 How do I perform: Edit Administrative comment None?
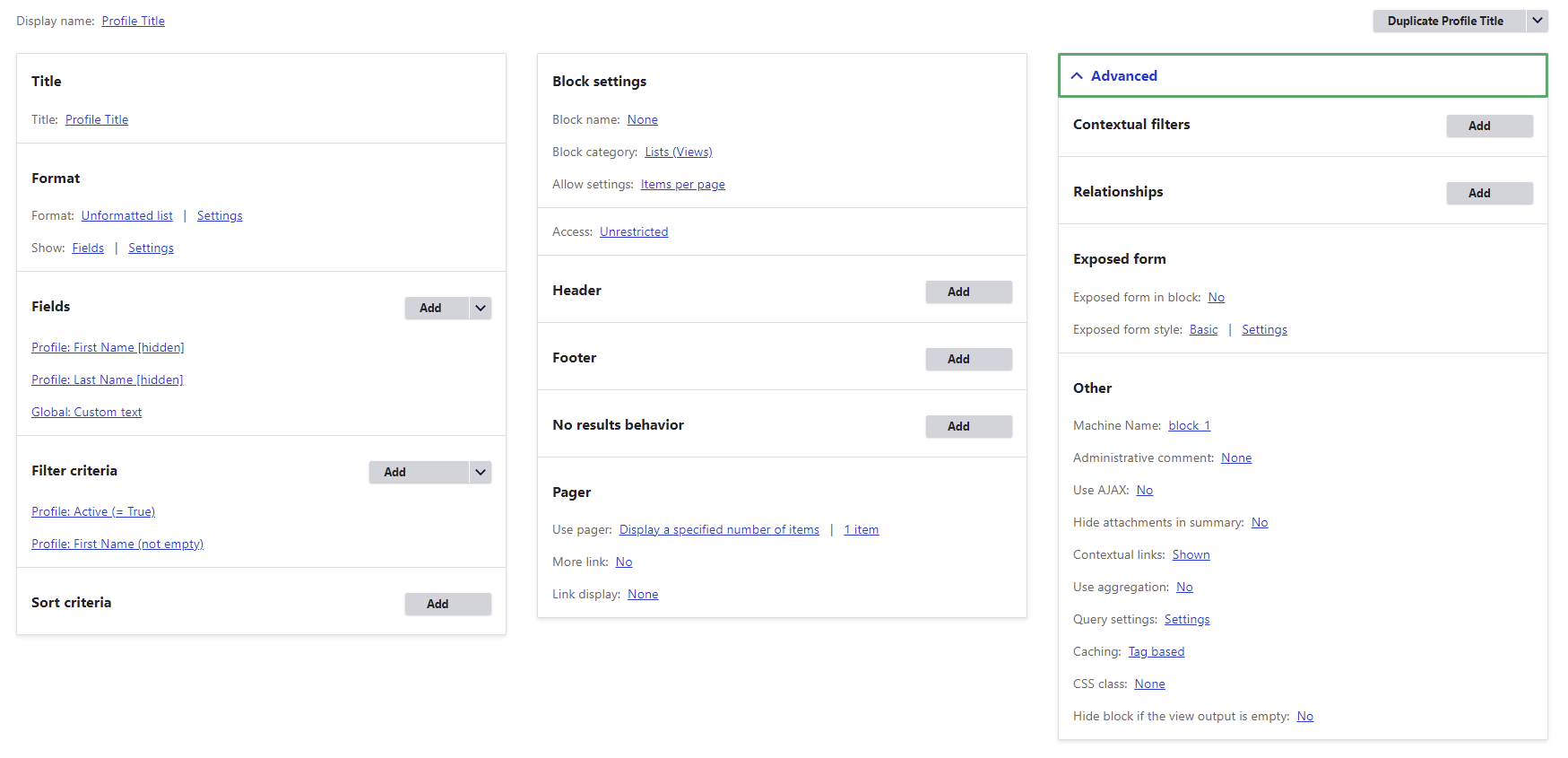(x=1236, y=457)
